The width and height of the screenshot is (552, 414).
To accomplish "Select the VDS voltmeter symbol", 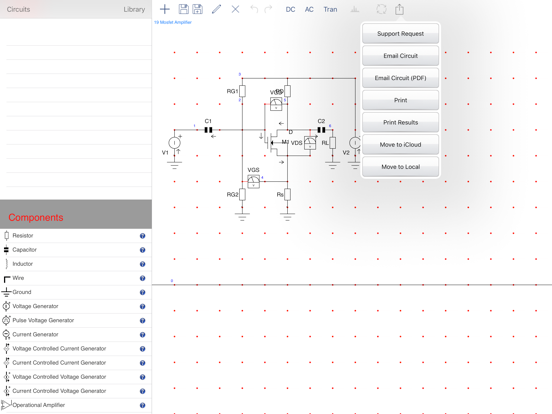I will coord(310,143).
